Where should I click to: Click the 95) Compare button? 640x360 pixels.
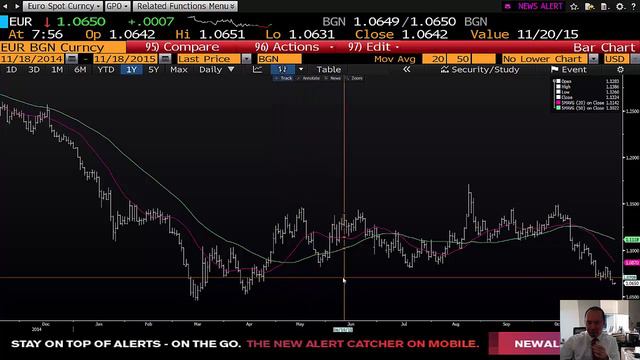[182, 47]
